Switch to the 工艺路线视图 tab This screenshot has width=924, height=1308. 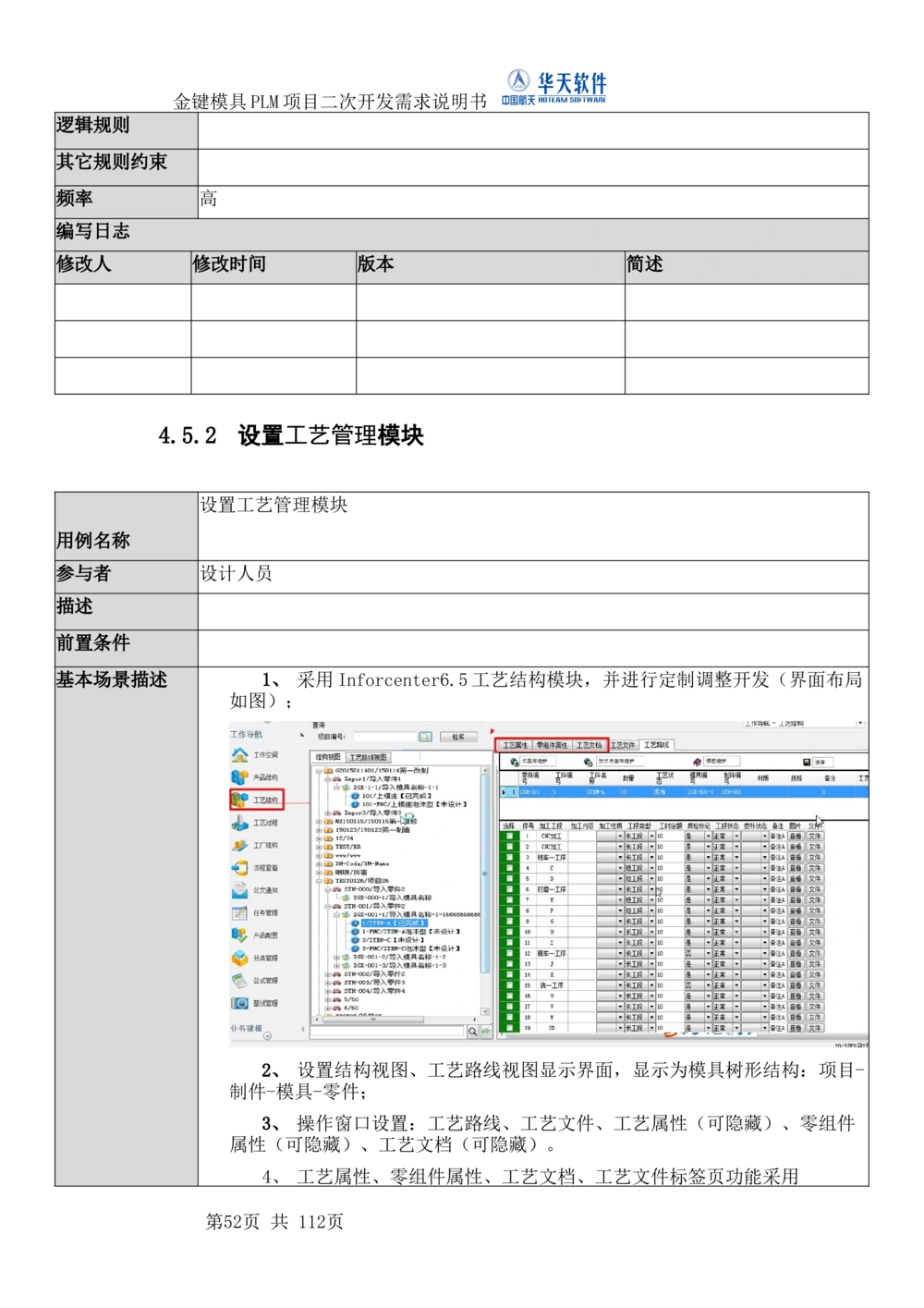coord(368,757)
